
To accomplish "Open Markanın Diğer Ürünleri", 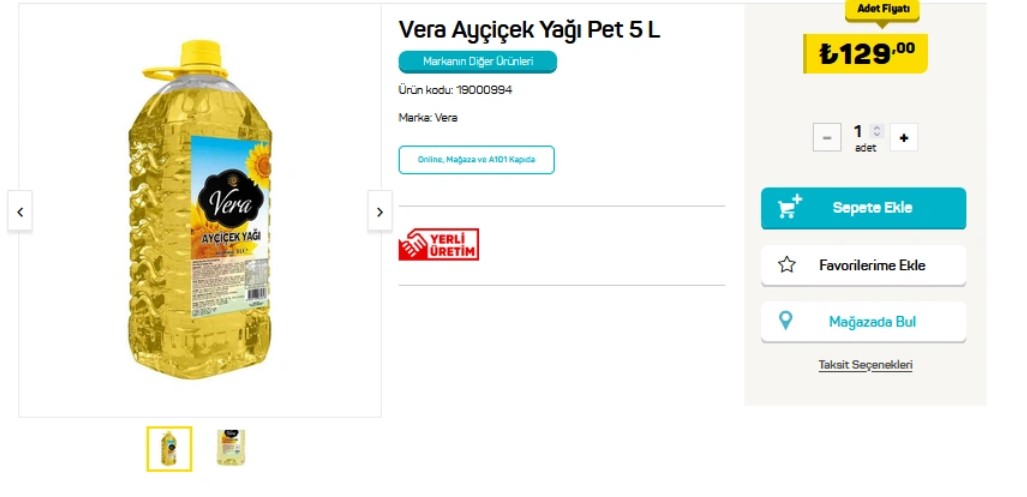I will tap(477, 62).
